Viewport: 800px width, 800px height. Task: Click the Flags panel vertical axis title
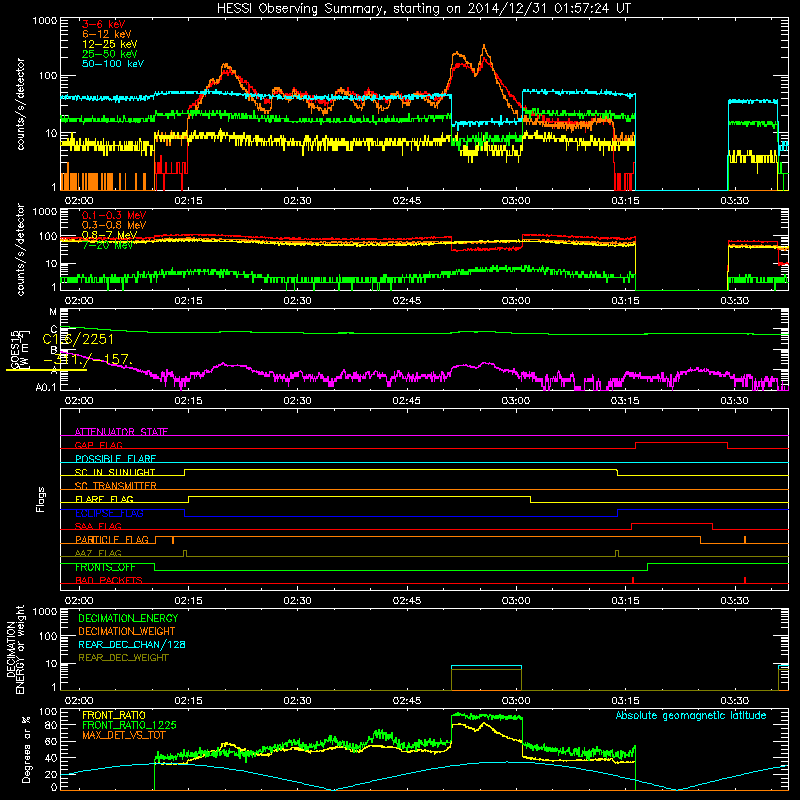41,499
